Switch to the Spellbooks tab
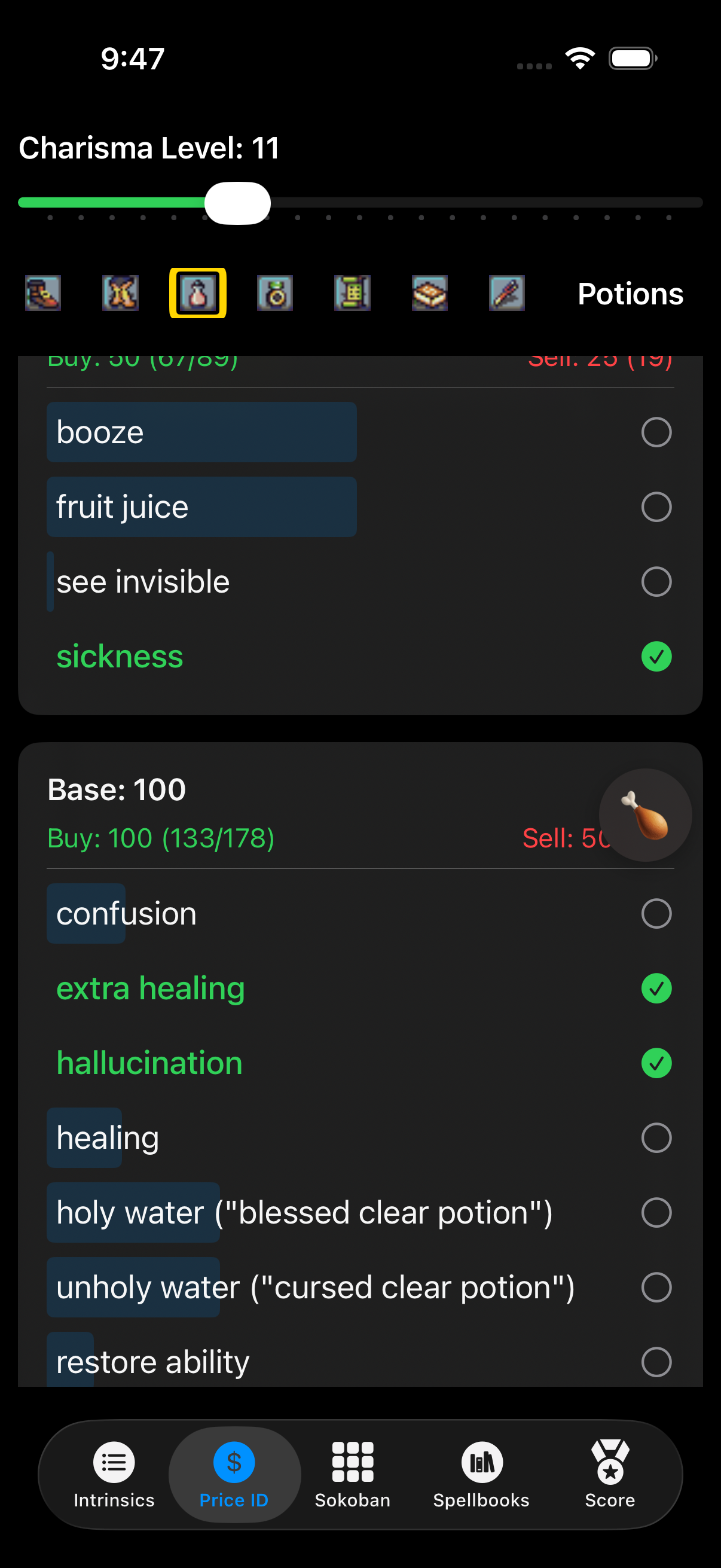 481,1475
